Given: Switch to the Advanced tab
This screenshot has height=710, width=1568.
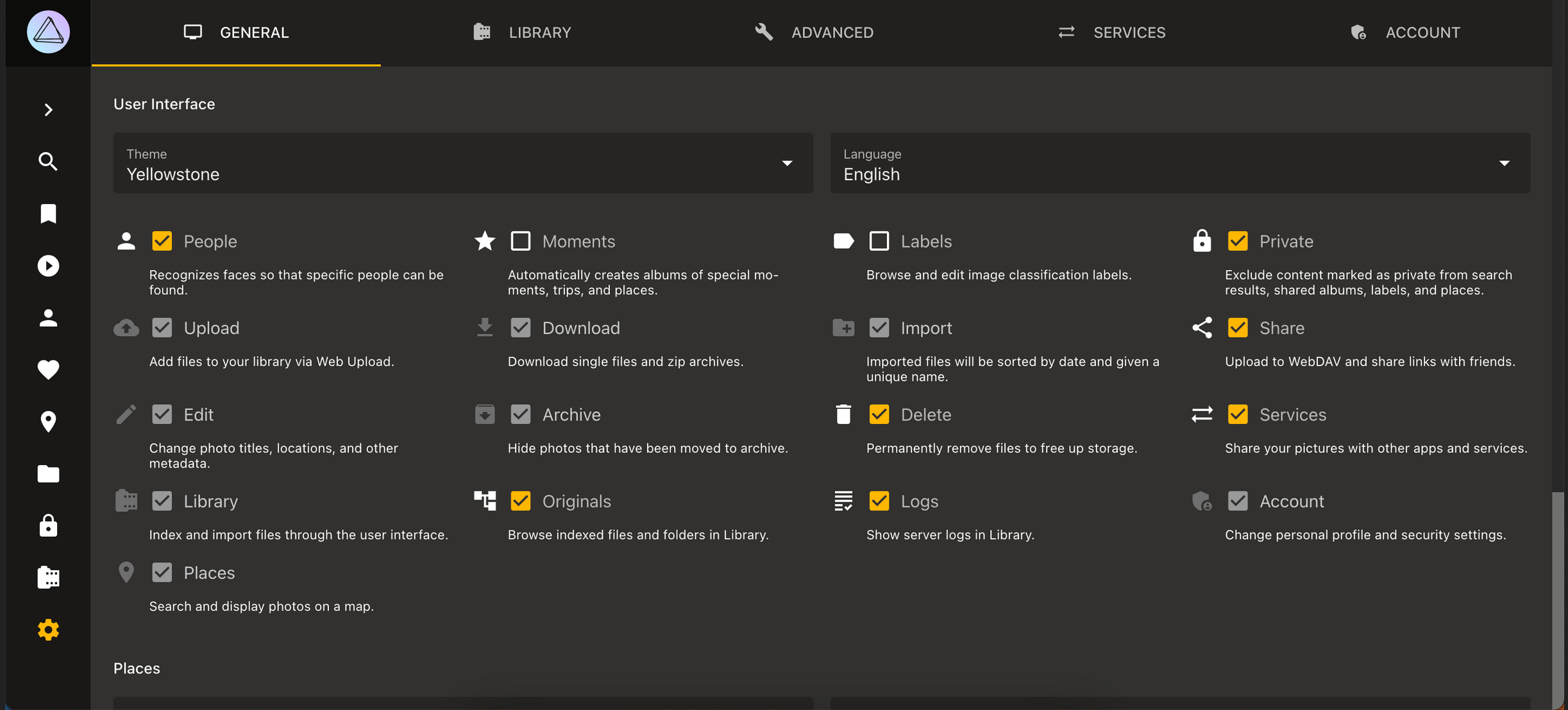Looking at the screenshot, I should [x=814, y=33].
